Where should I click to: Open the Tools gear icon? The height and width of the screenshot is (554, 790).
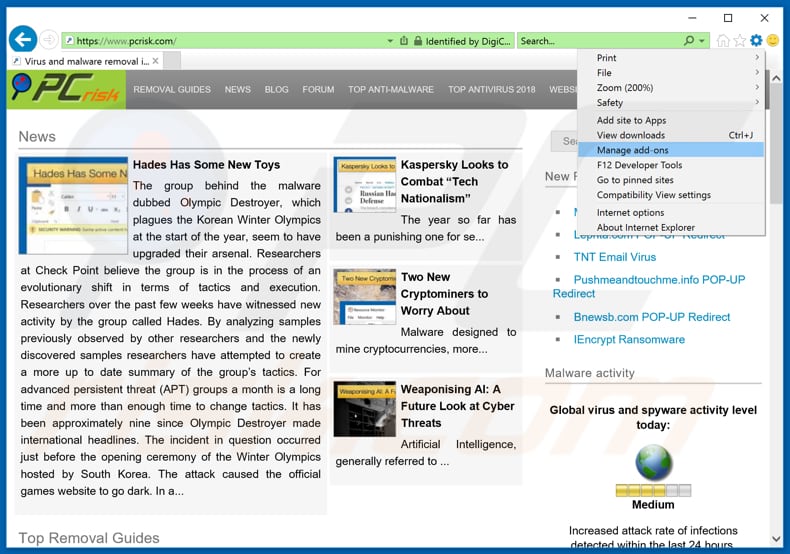(756, 41)
